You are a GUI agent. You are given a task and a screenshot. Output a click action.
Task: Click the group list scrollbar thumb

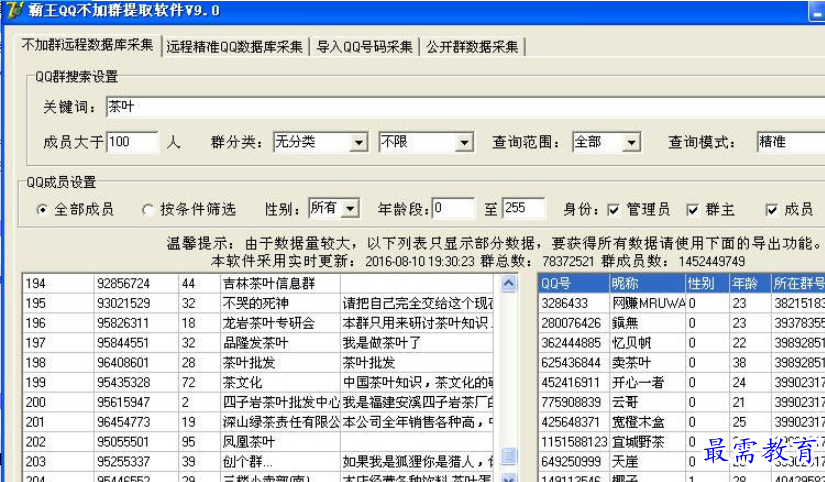coord(508,456)
